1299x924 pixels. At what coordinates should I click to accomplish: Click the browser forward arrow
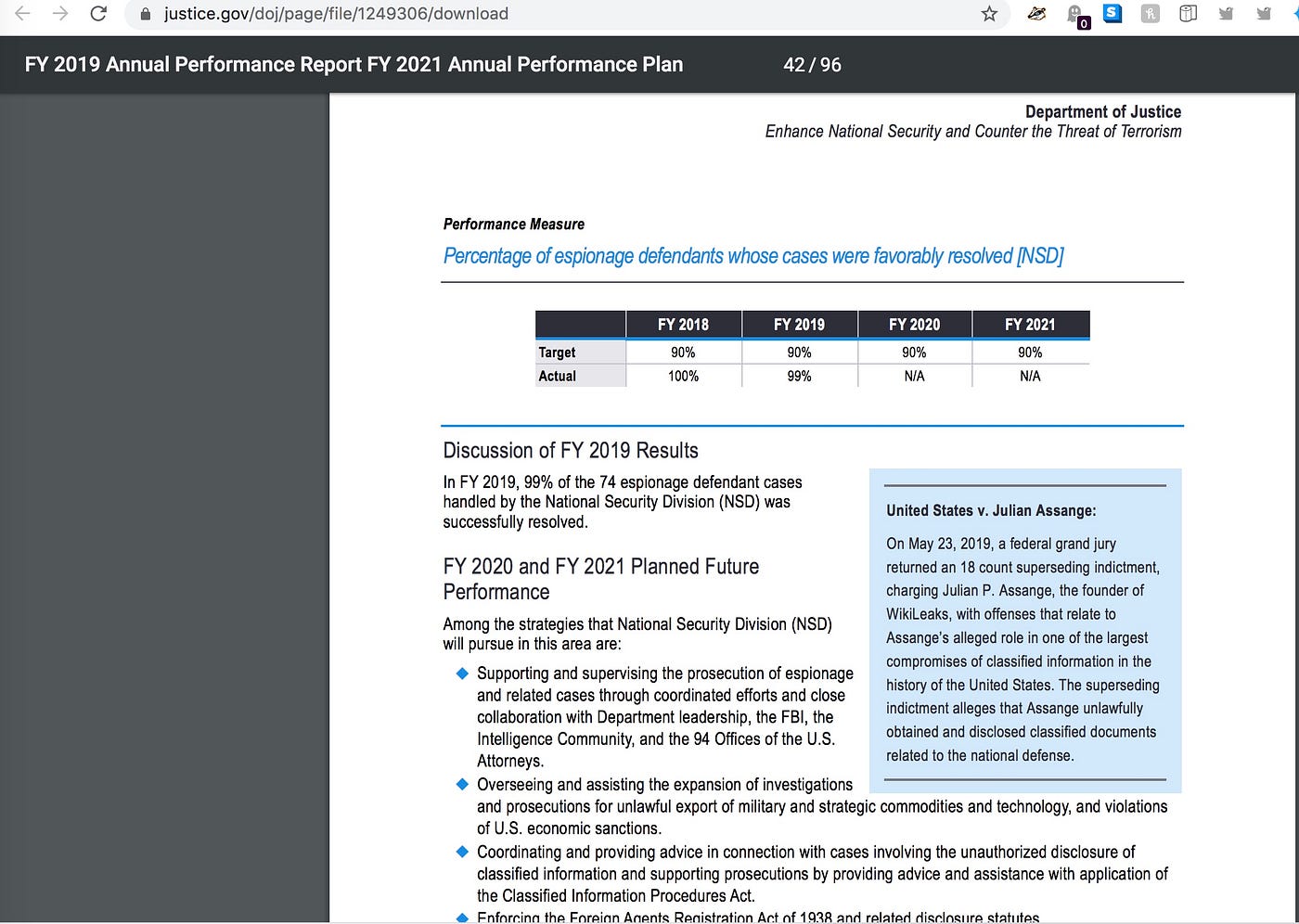tap(60, 14)
